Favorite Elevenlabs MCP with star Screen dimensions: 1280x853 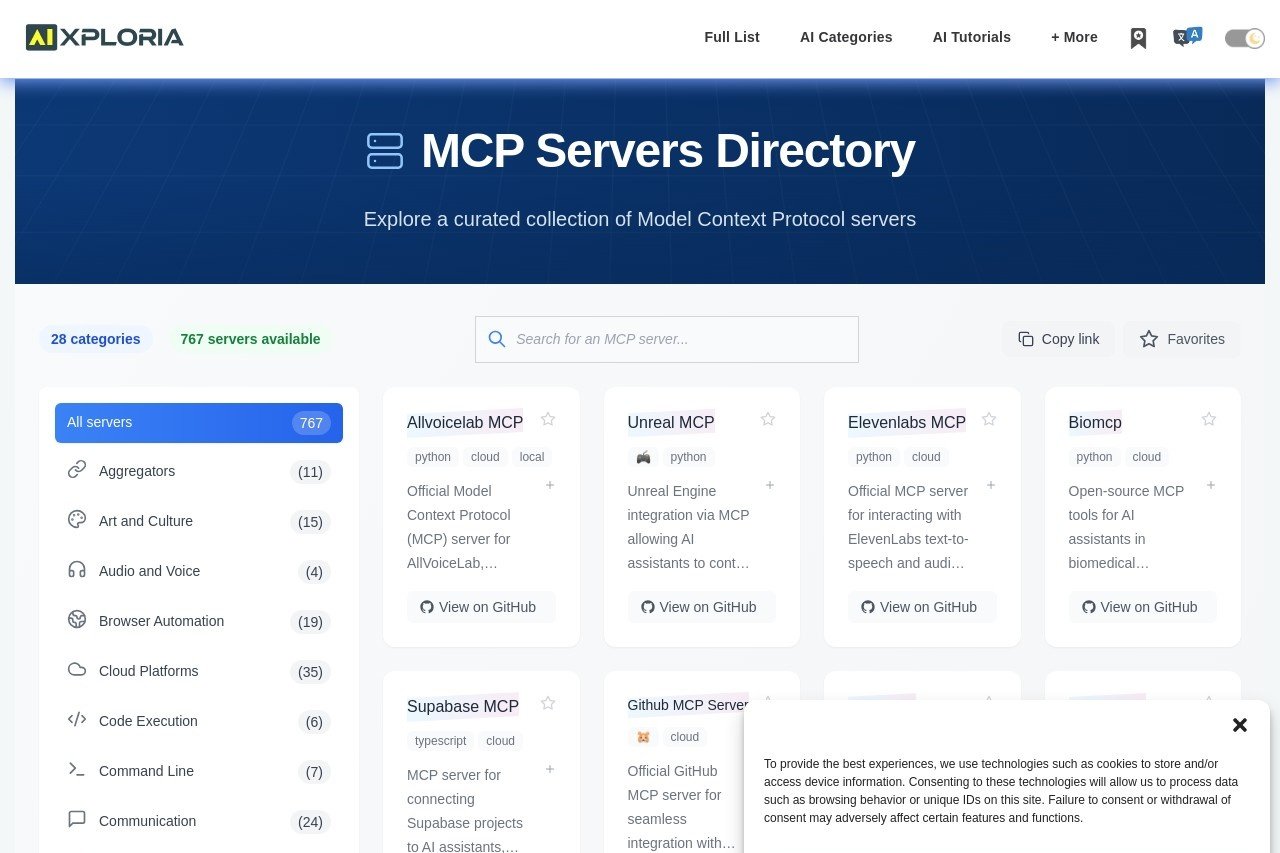989,419
